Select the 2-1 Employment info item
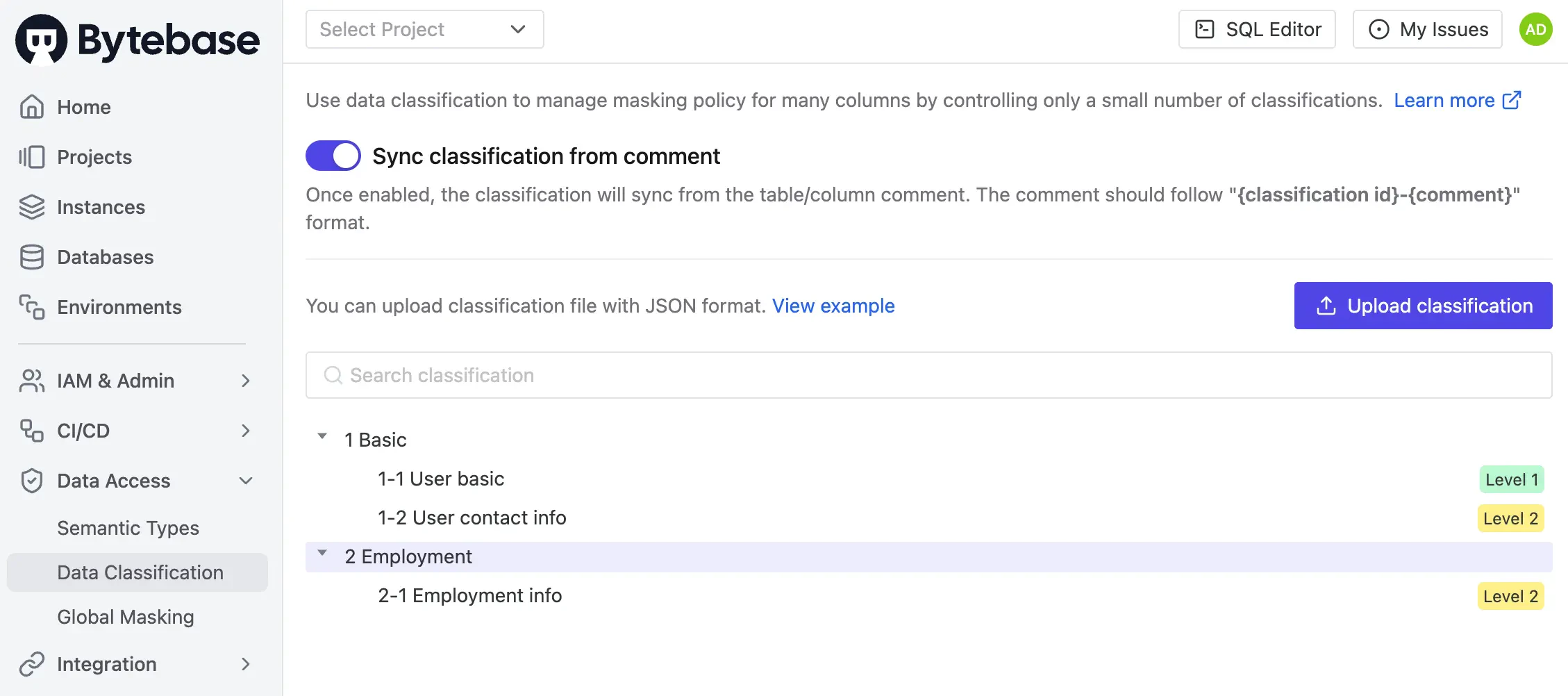This screenshot has width=1568, height=696. pos(470,595)
